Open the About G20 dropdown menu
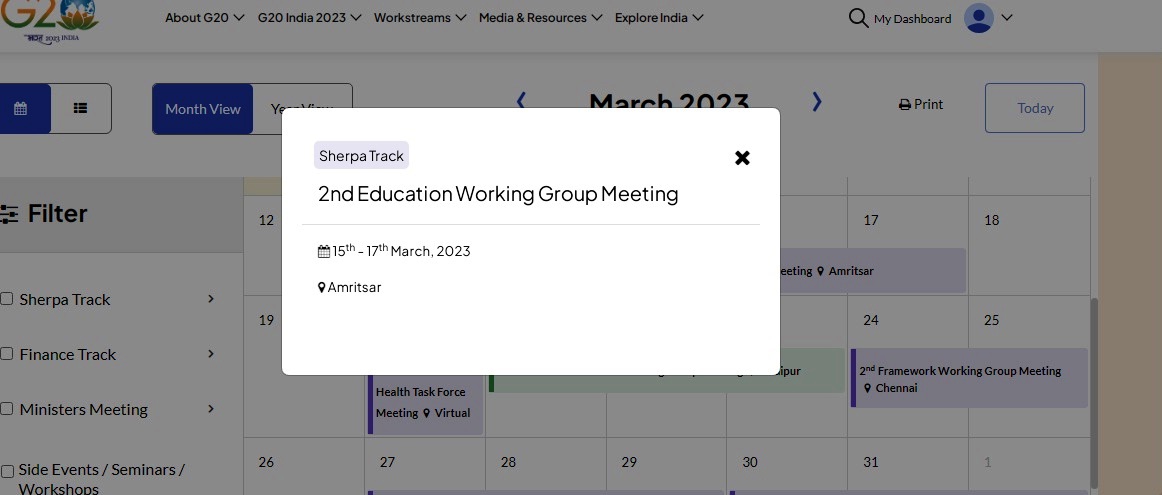Image resolution: width=1162 pixels, height=495 pixels. point(205,18)
